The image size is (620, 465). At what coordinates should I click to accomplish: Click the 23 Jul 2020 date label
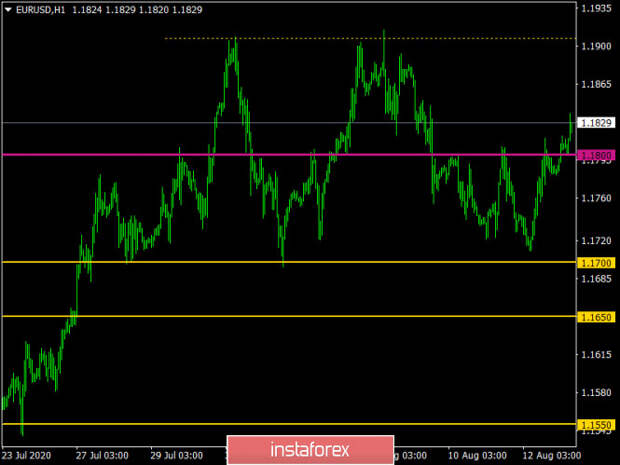[26, 456]
